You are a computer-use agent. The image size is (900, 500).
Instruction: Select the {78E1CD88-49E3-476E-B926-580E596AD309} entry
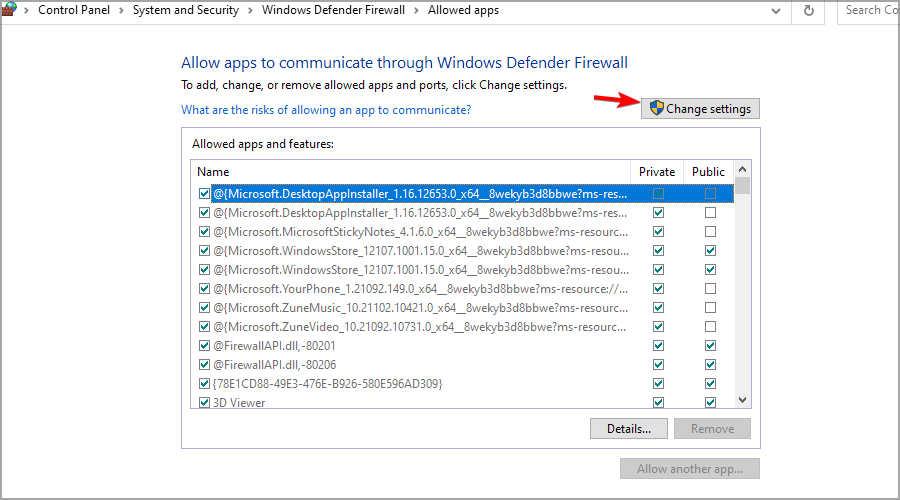(x=328, y=383)
